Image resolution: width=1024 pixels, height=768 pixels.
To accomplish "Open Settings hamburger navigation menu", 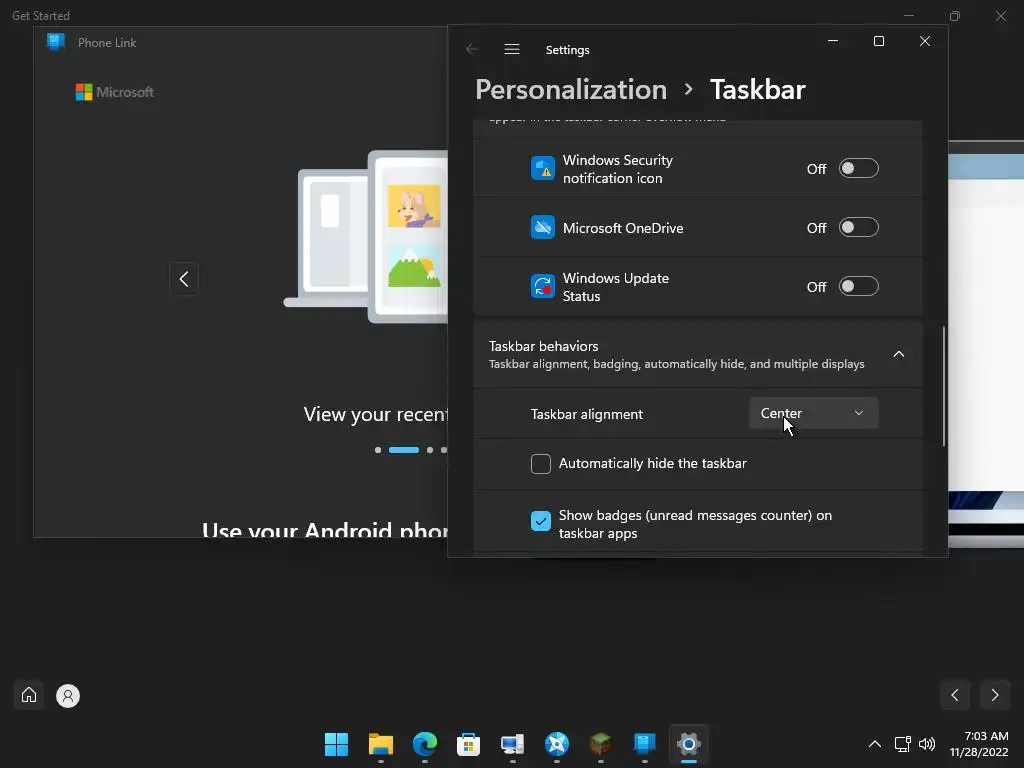I will tap(512, 49).
